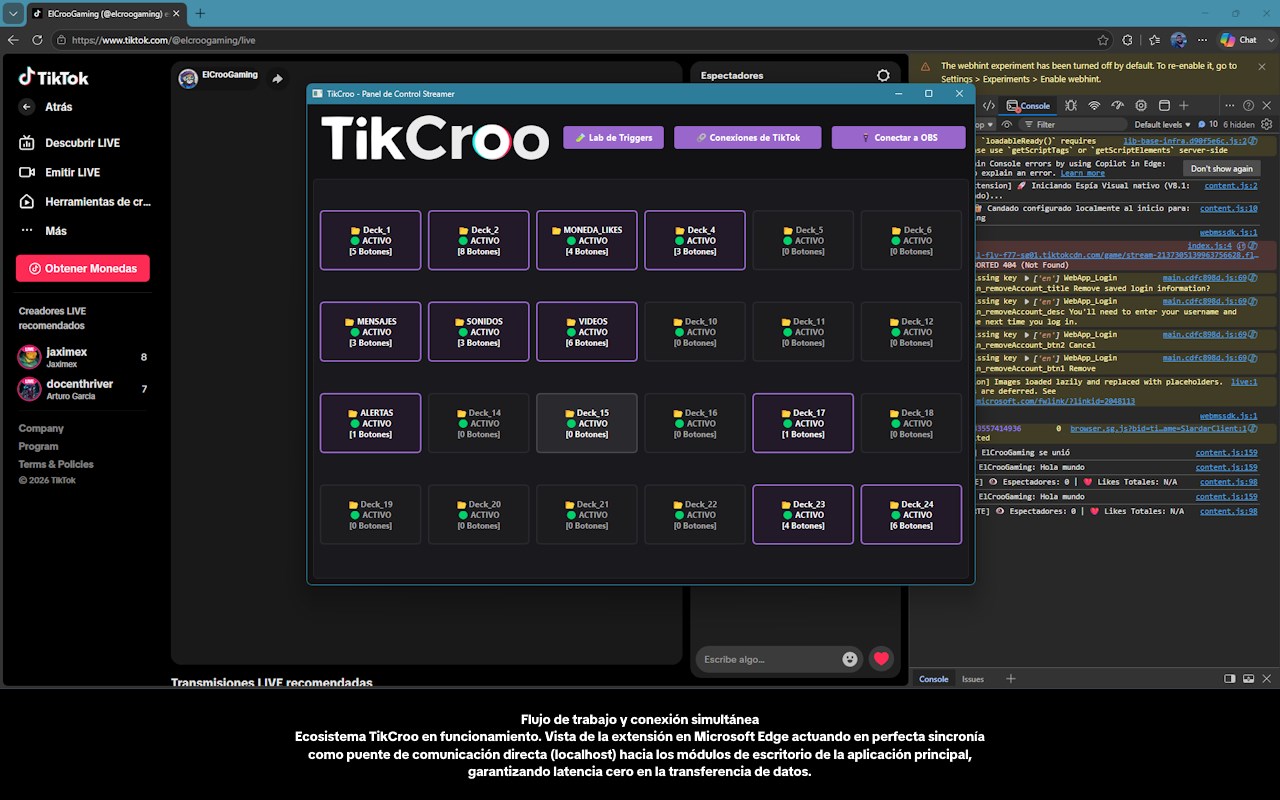Click the Edge profile avatar
The height and width of the screenshot is (800, 1280).
click(x=1179, y=40)
